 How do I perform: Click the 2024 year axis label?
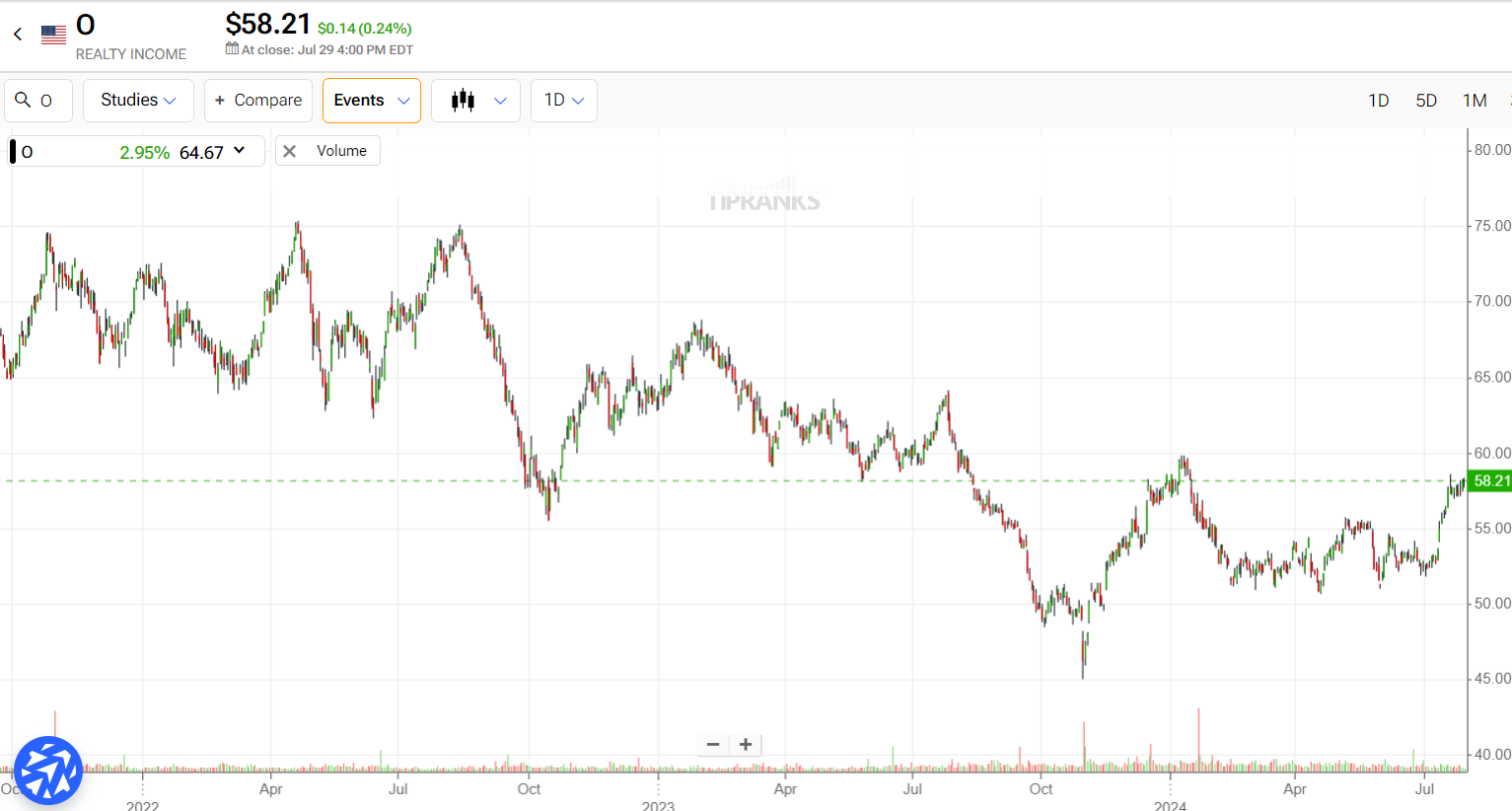[x=1171, y=805]
